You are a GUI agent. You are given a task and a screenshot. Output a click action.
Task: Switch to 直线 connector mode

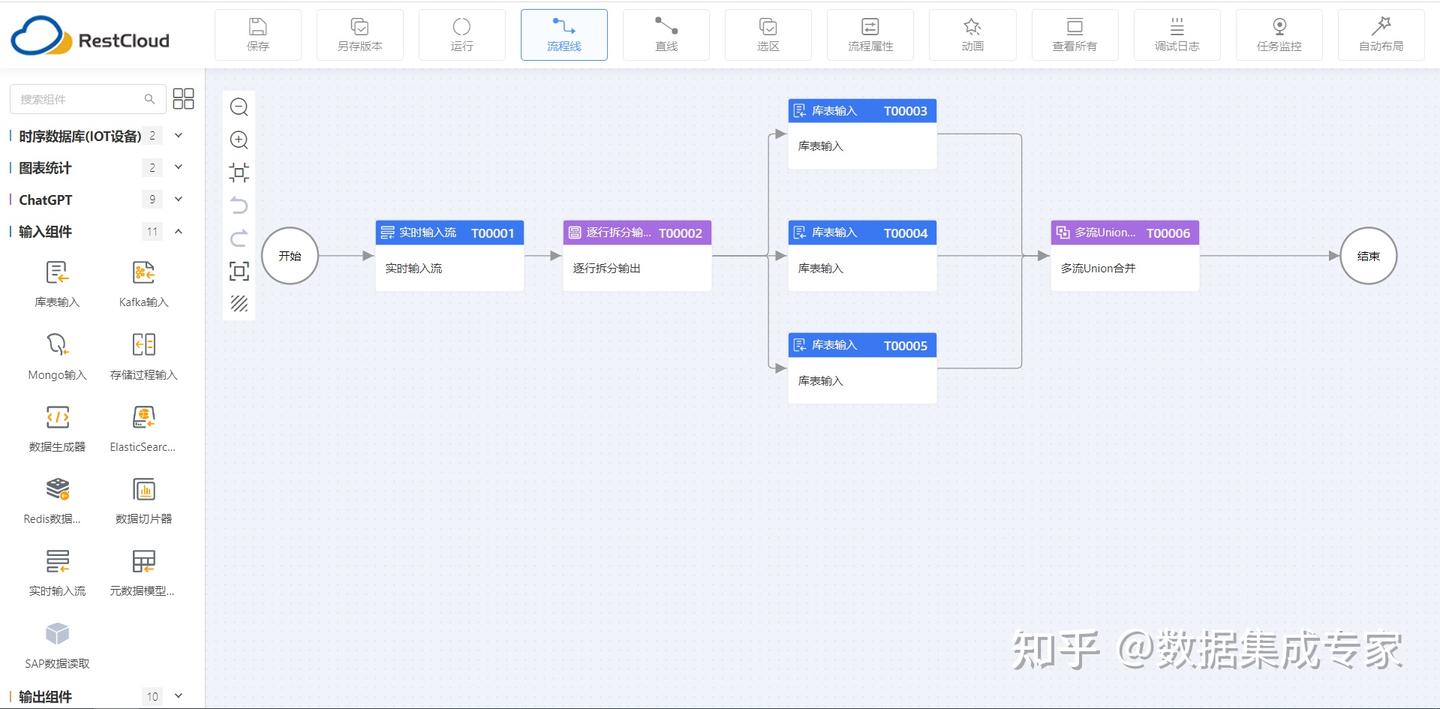pyautogui.click(x=666, y=34)
